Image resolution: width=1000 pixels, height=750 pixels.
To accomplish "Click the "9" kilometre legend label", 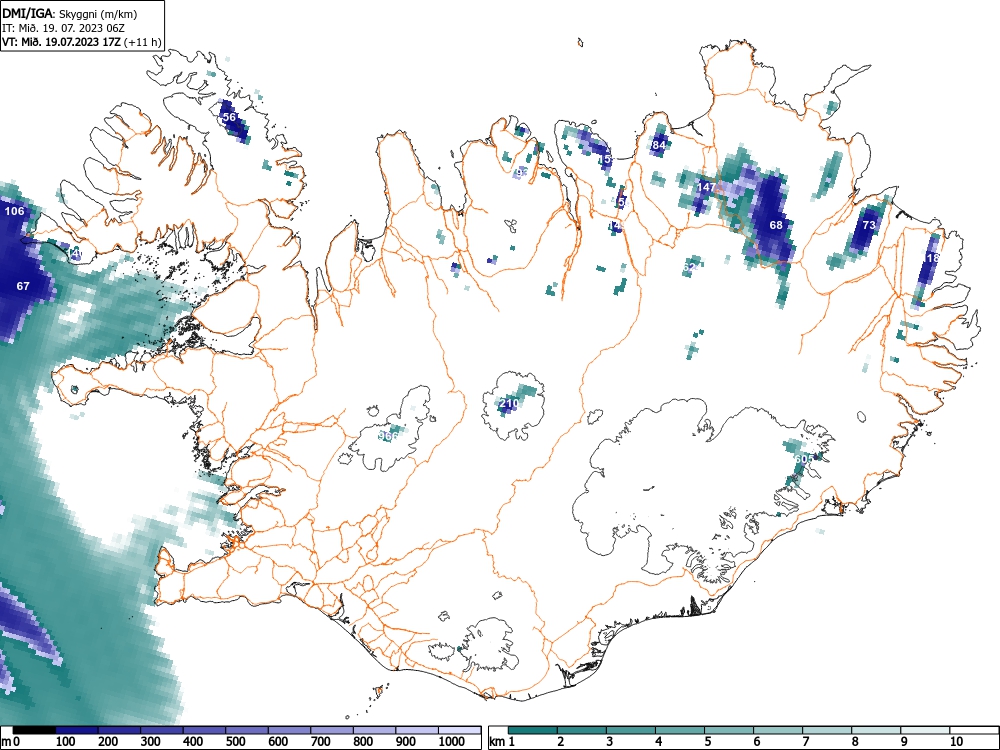I will point(904,742).
